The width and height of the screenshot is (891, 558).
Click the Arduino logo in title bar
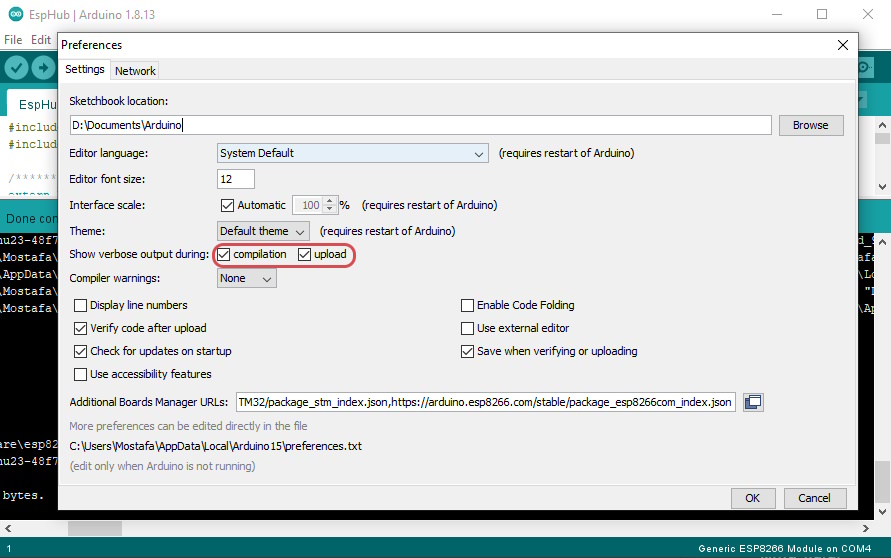click(x=16, y=14)
